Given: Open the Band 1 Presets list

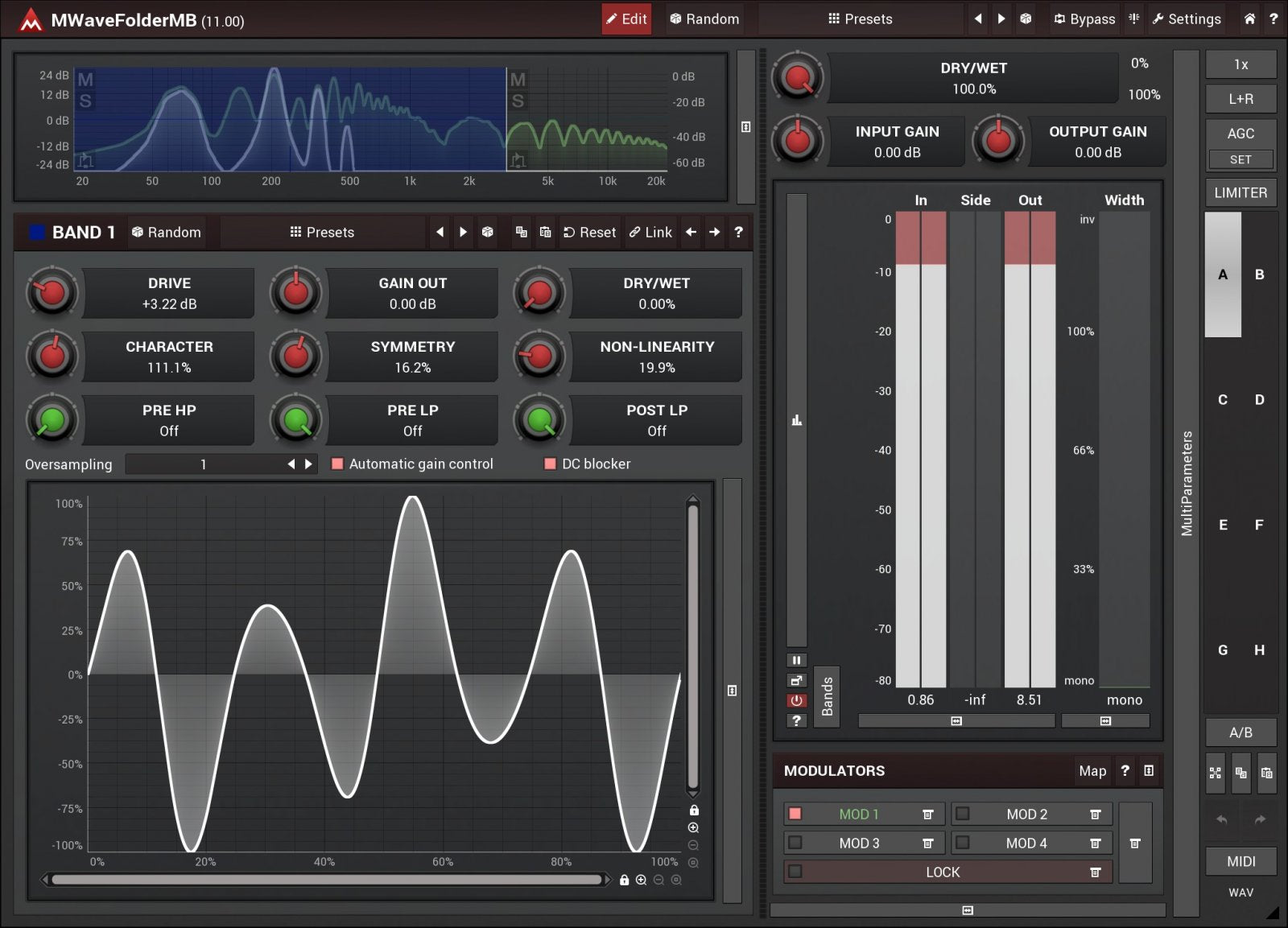Looking at the screenshot, I should [x=322, y=232].
